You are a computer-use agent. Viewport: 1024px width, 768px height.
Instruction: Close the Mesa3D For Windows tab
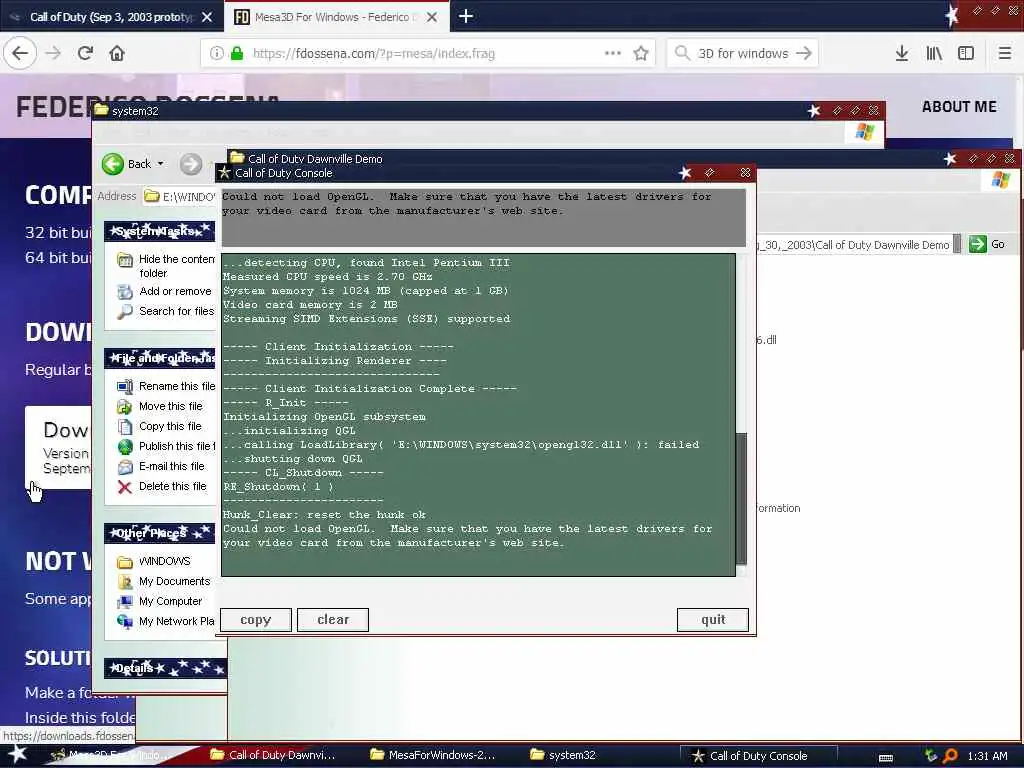click(432, 17)
